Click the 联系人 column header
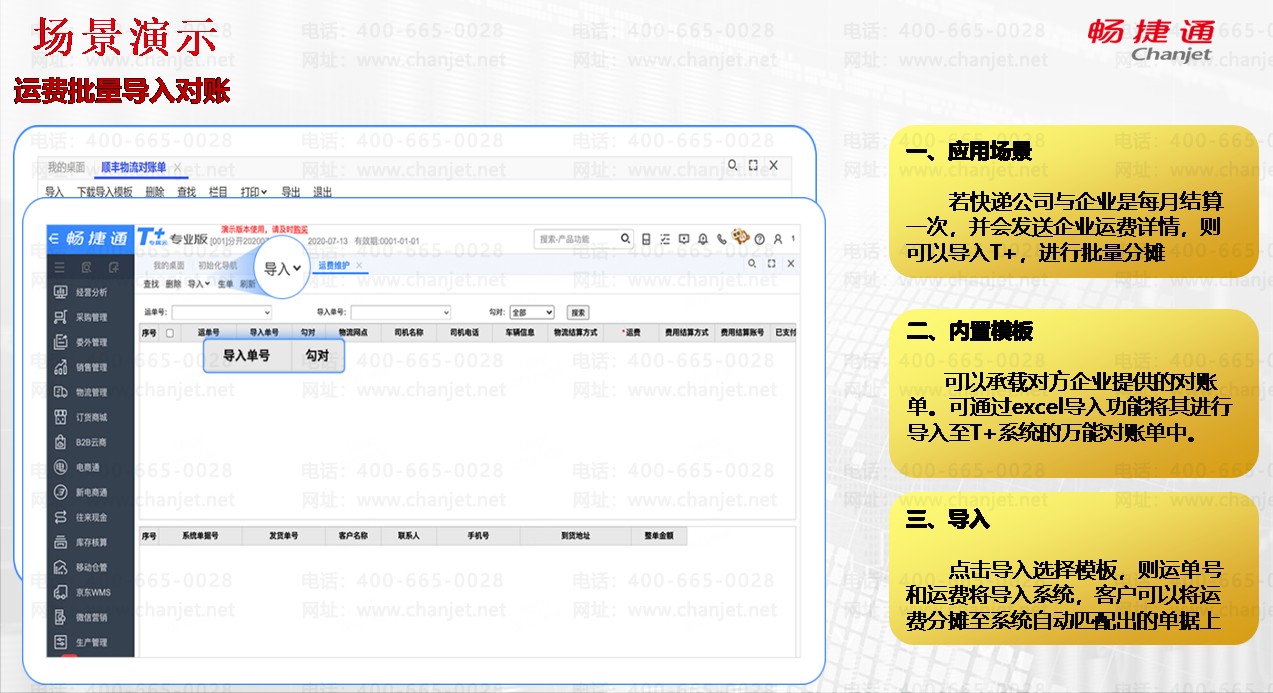The image size is (1273, 693). (x=408, y=536)
